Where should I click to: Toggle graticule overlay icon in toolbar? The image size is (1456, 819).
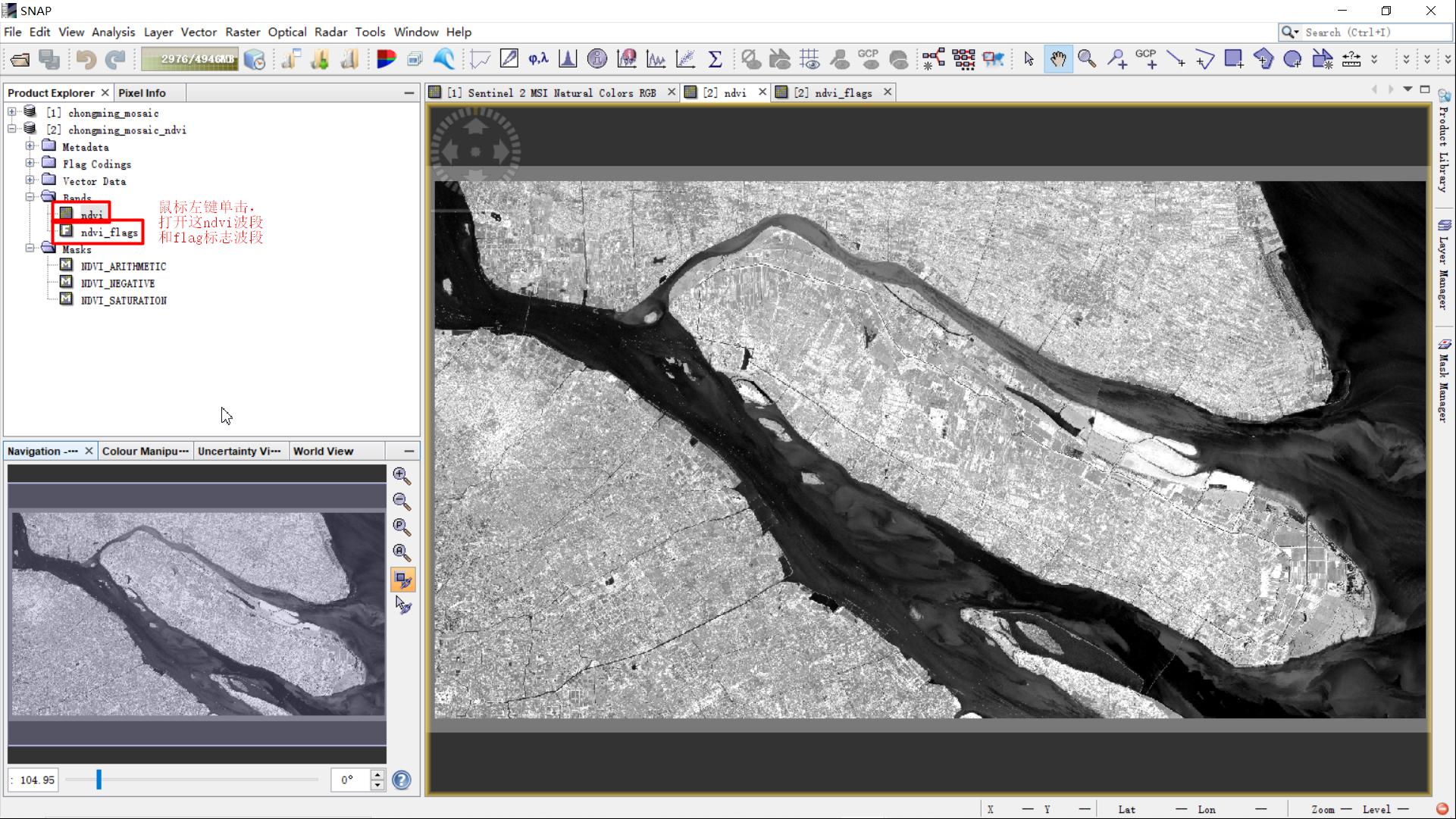point(809,59)
